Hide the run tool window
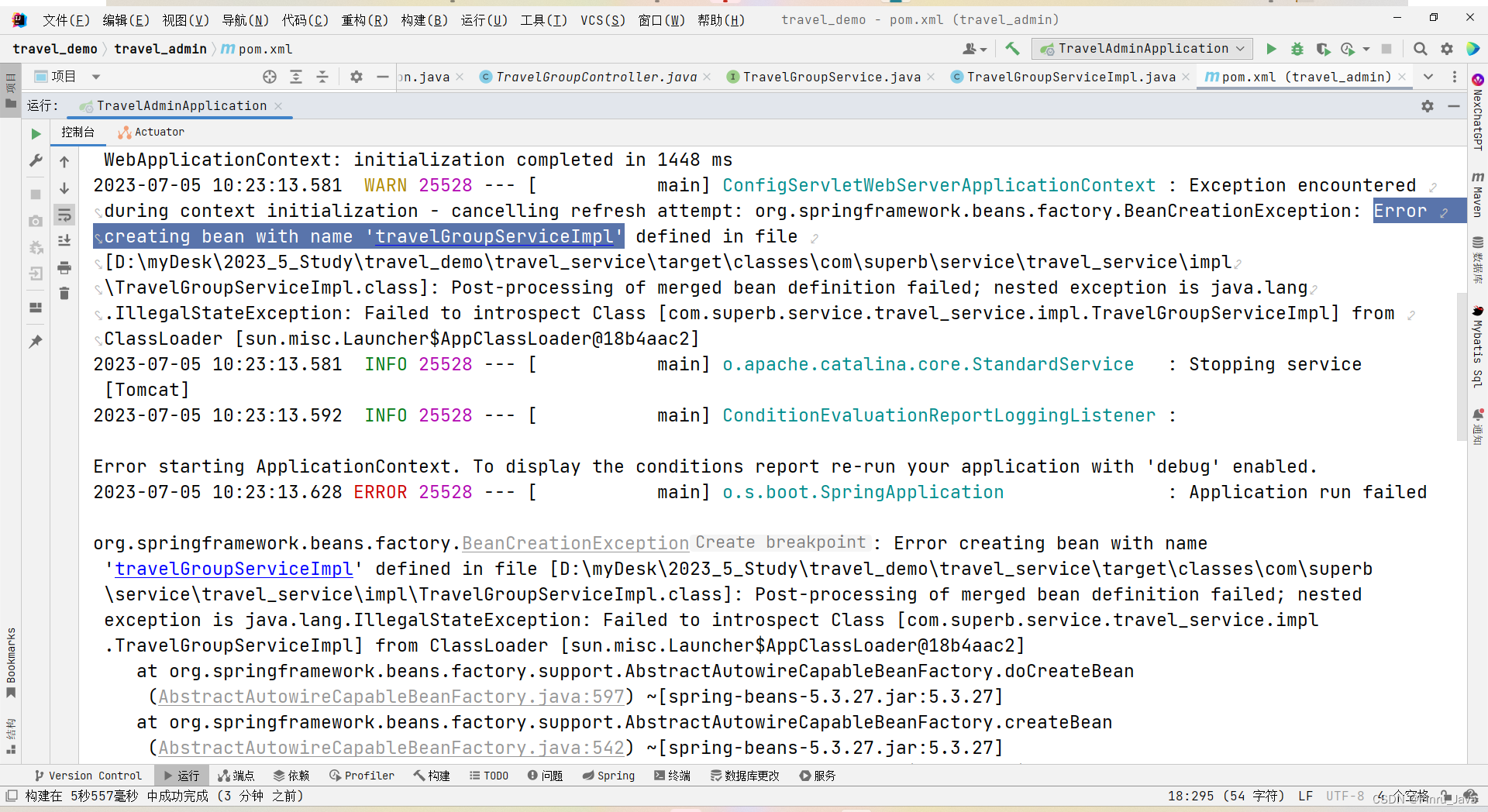 pyautogui.click(x=1454, y=106)
